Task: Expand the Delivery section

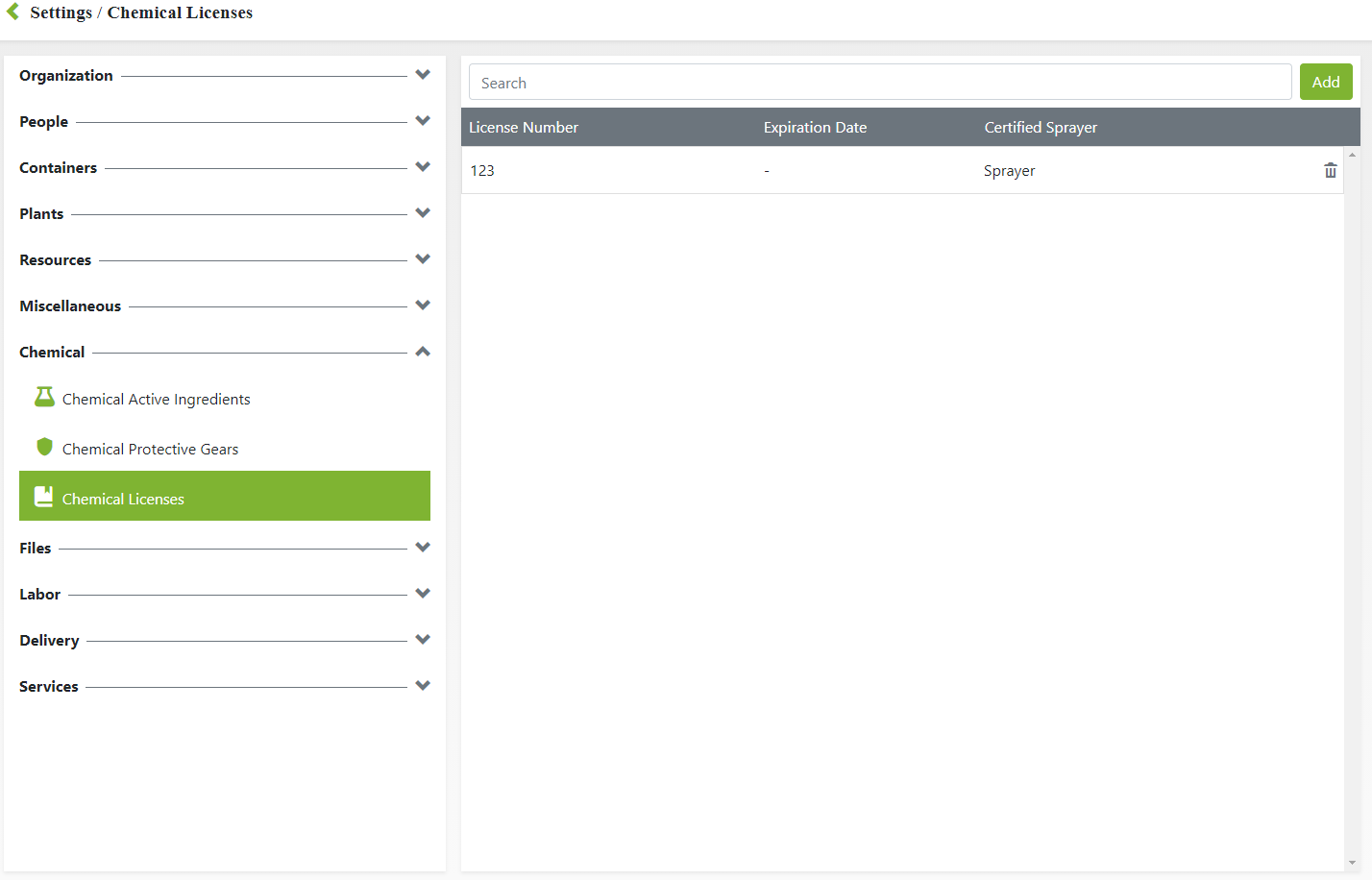Action: [422, 640]
